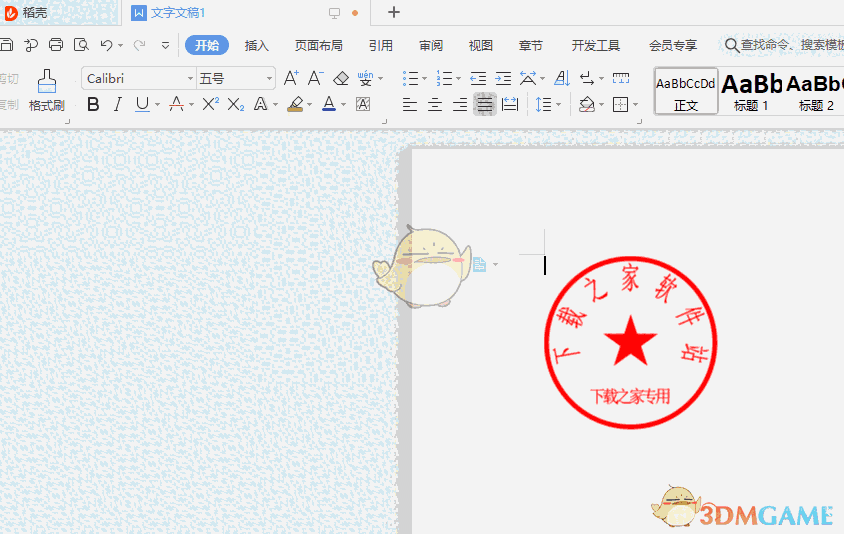Align text left
The width and height of the screenshot is (844, 534).
[410, 104]
